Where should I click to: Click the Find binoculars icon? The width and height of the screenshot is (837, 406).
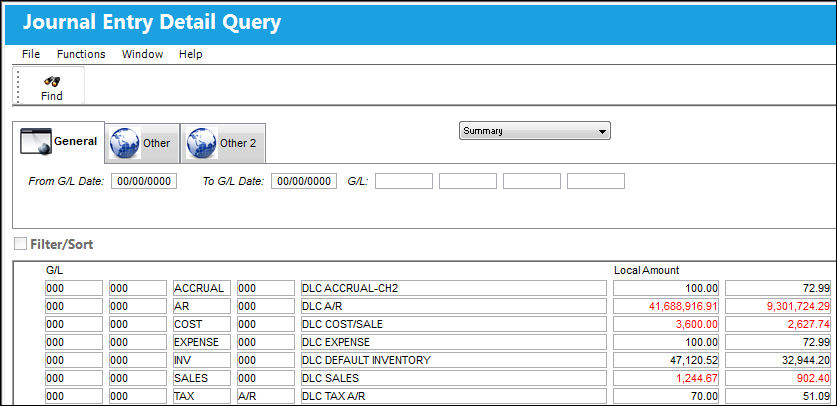click(52, 81)
